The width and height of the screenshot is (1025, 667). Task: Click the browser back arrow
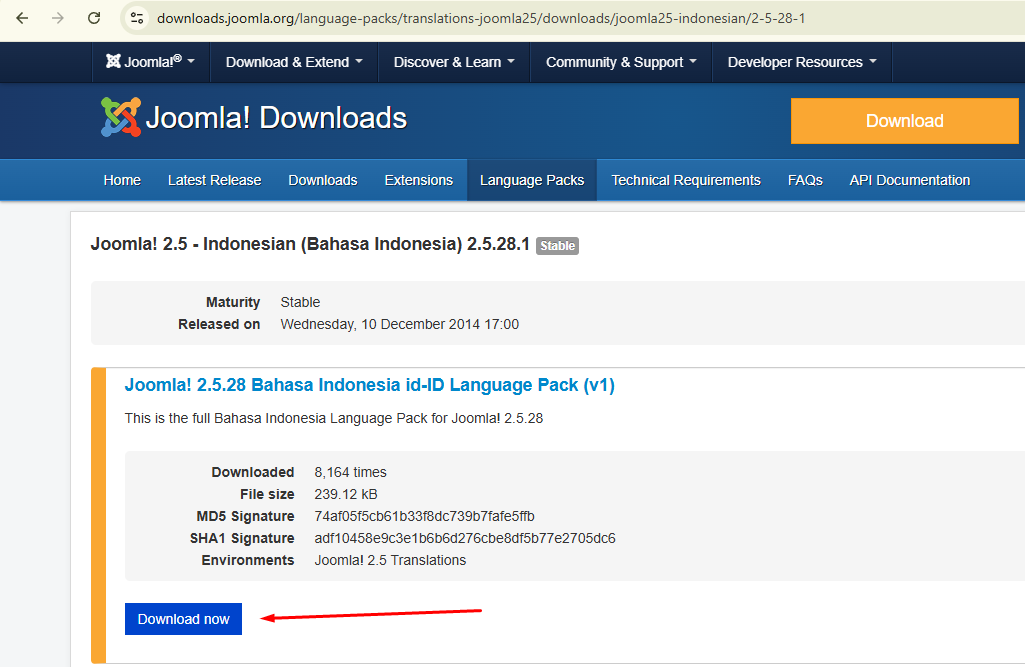(22, 18)
